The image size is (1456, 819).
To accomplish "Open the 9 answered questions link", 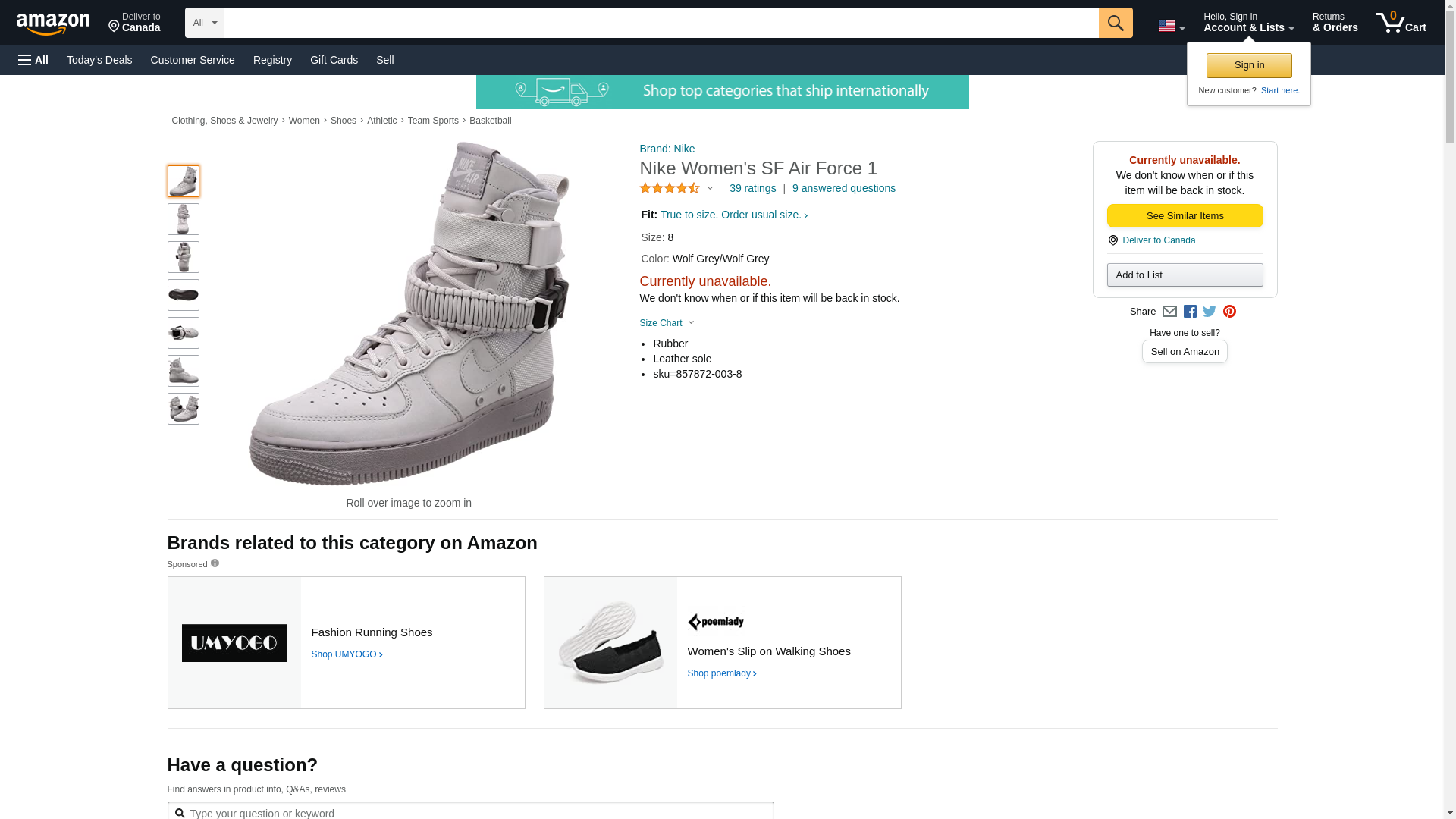I will click(843, 188).
